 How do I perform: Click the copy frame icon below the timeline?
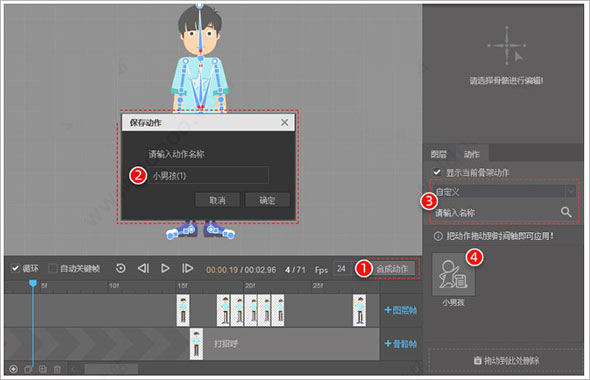[28, 369]
